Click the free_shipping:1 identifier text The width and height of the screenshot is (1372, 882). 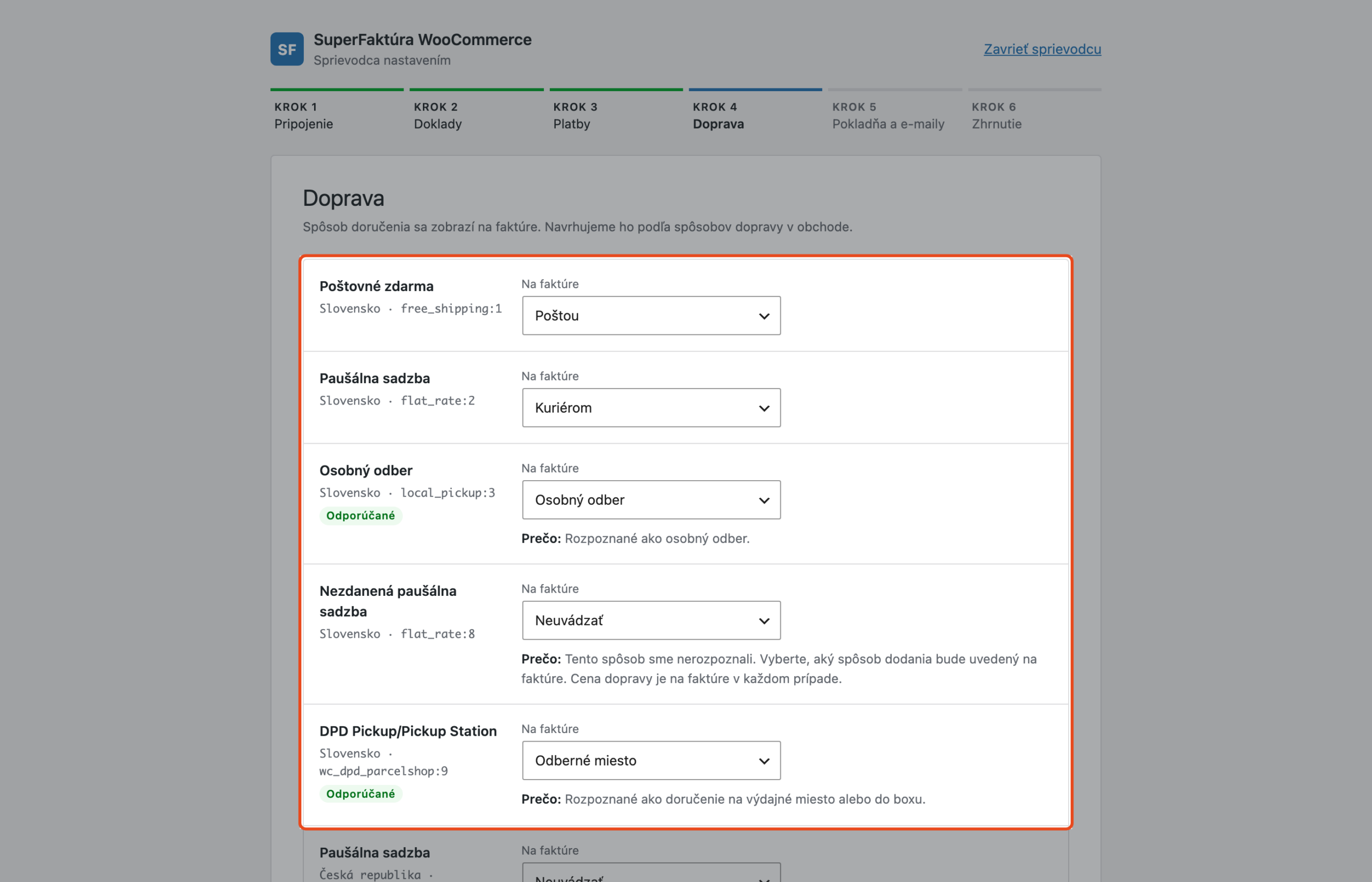click(x=451, y=309)
